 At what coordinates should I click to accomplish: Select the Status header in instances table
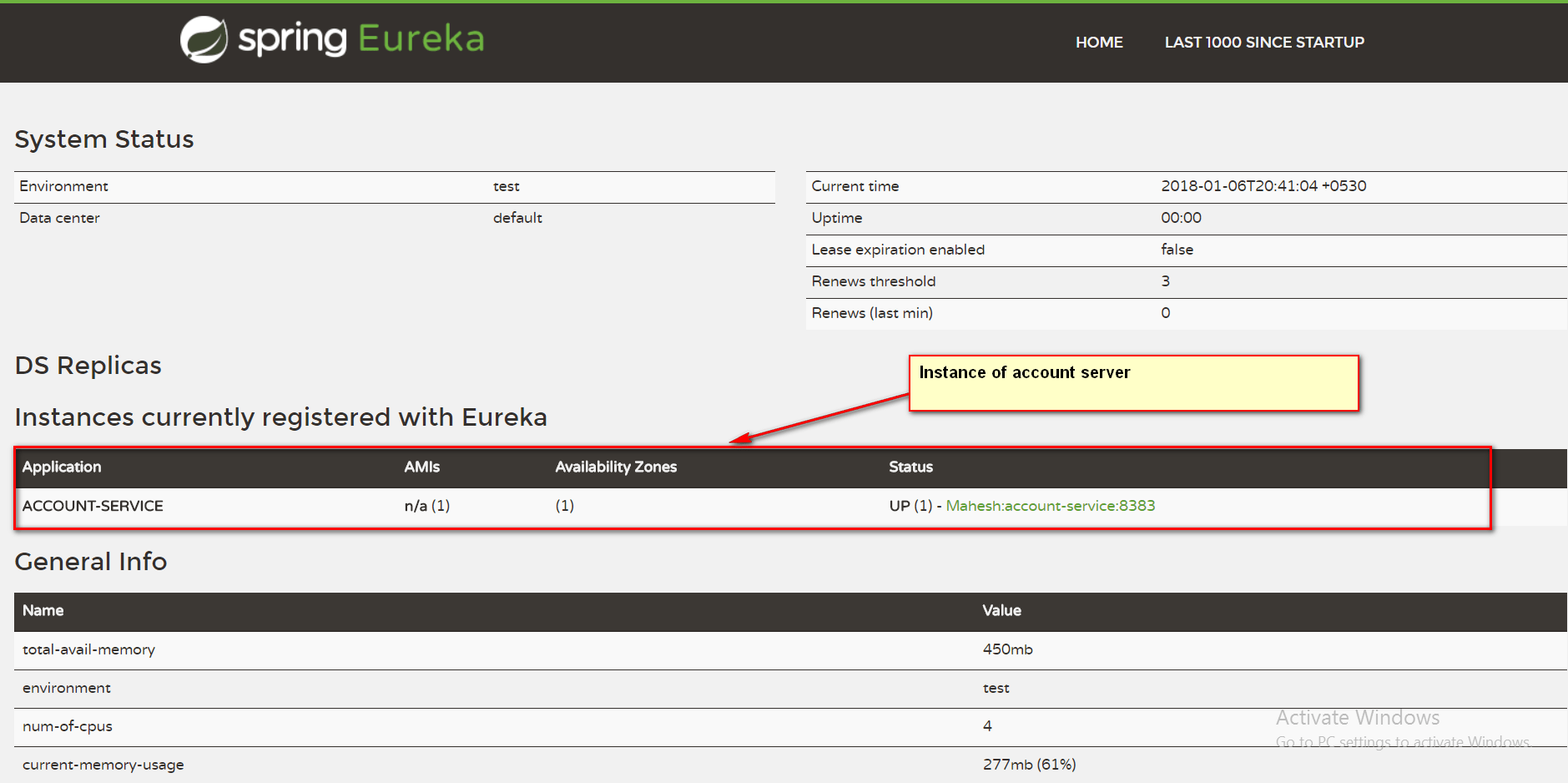910,467
